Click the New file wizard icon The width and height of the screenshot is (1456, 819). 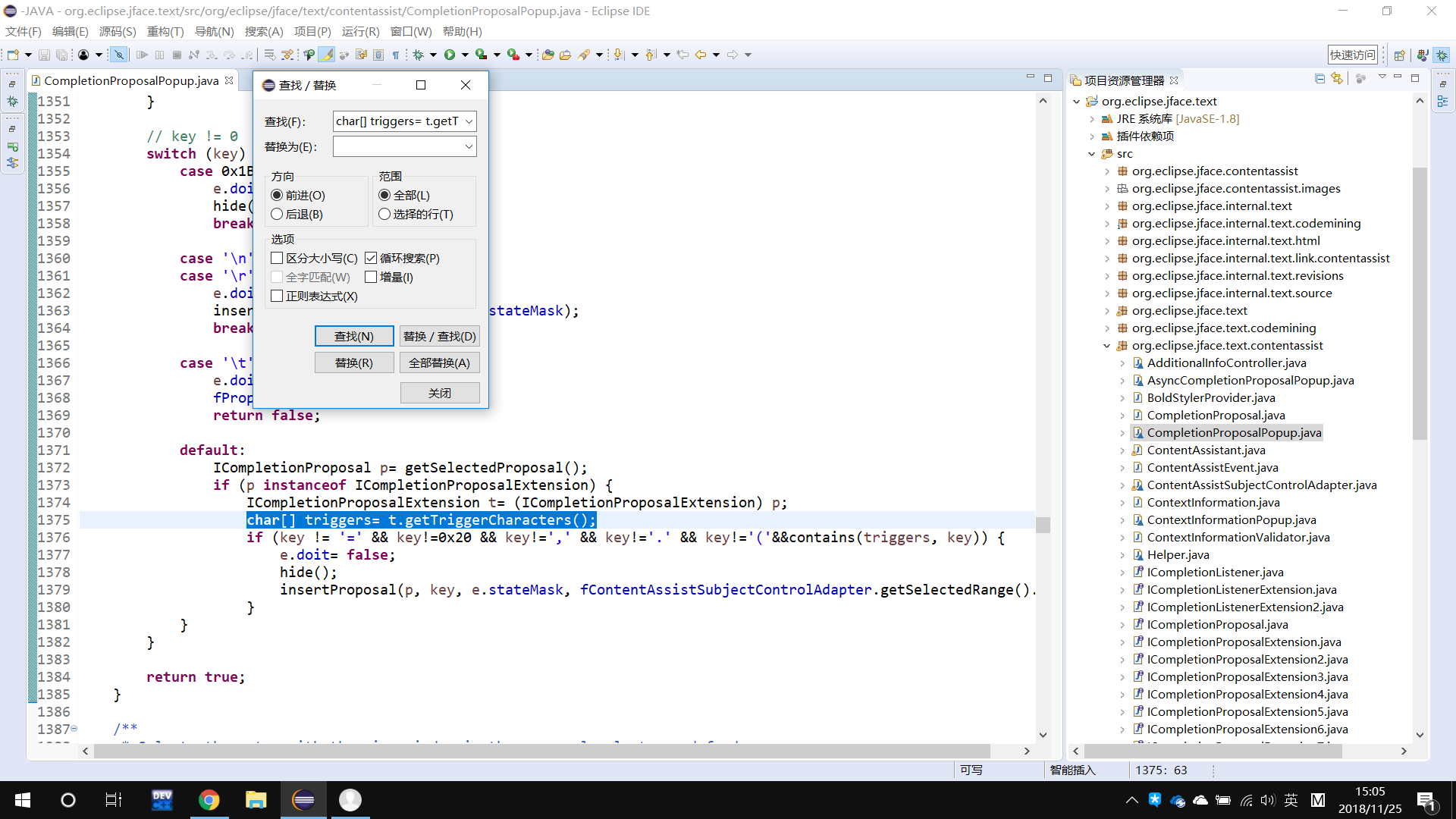click(13, 55)
